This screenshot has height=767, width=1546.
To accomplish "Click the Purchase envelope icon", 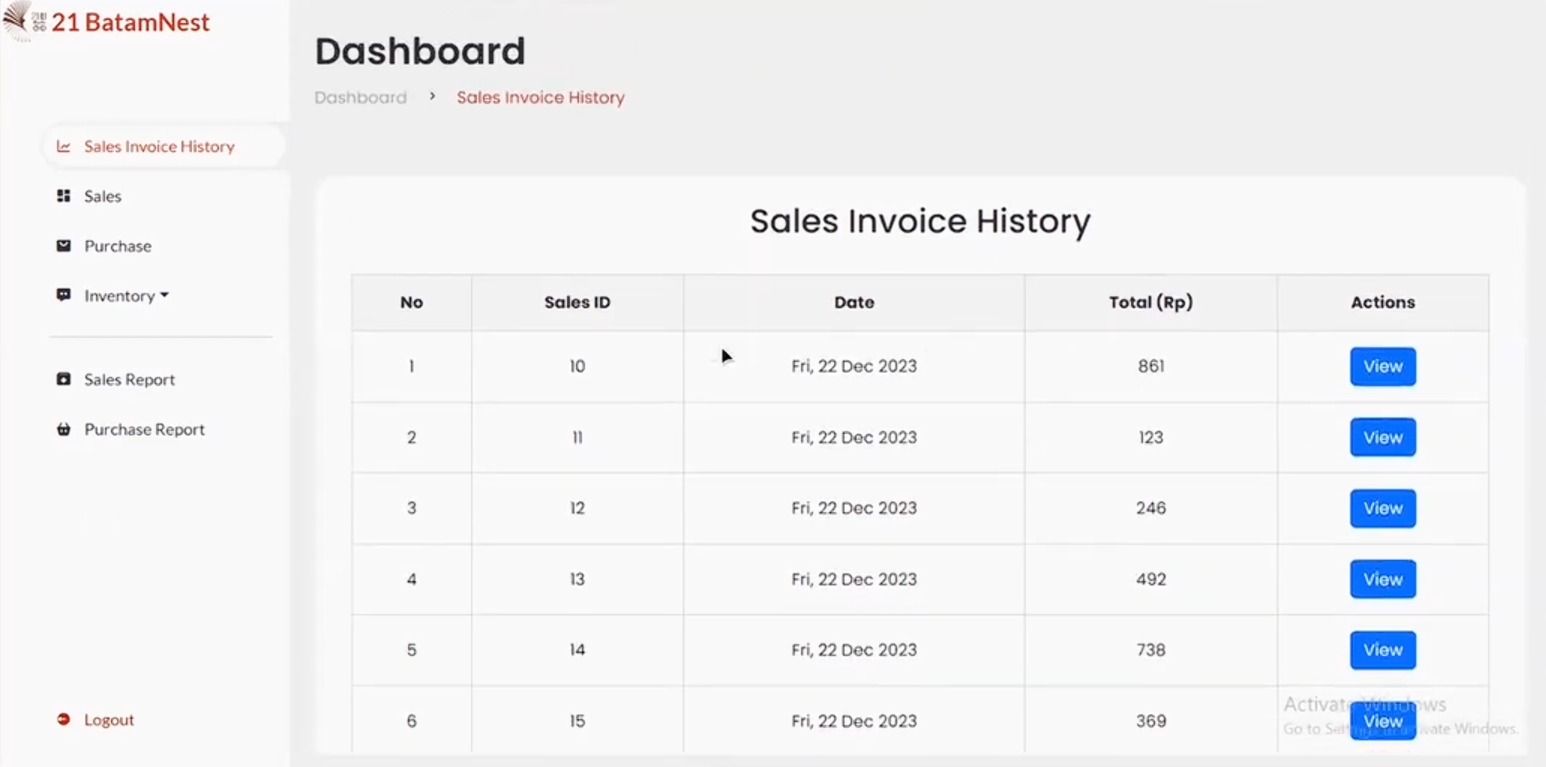I will pos(64,246).
